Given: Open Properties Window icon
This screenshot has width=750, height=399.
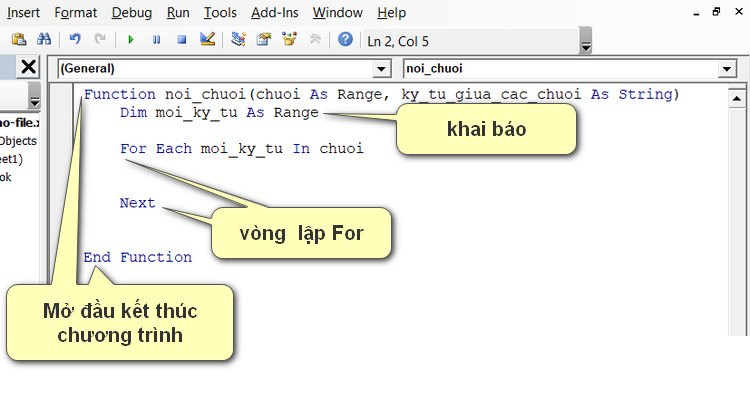Looking at the screenshot, I should [x=264, y=39].
